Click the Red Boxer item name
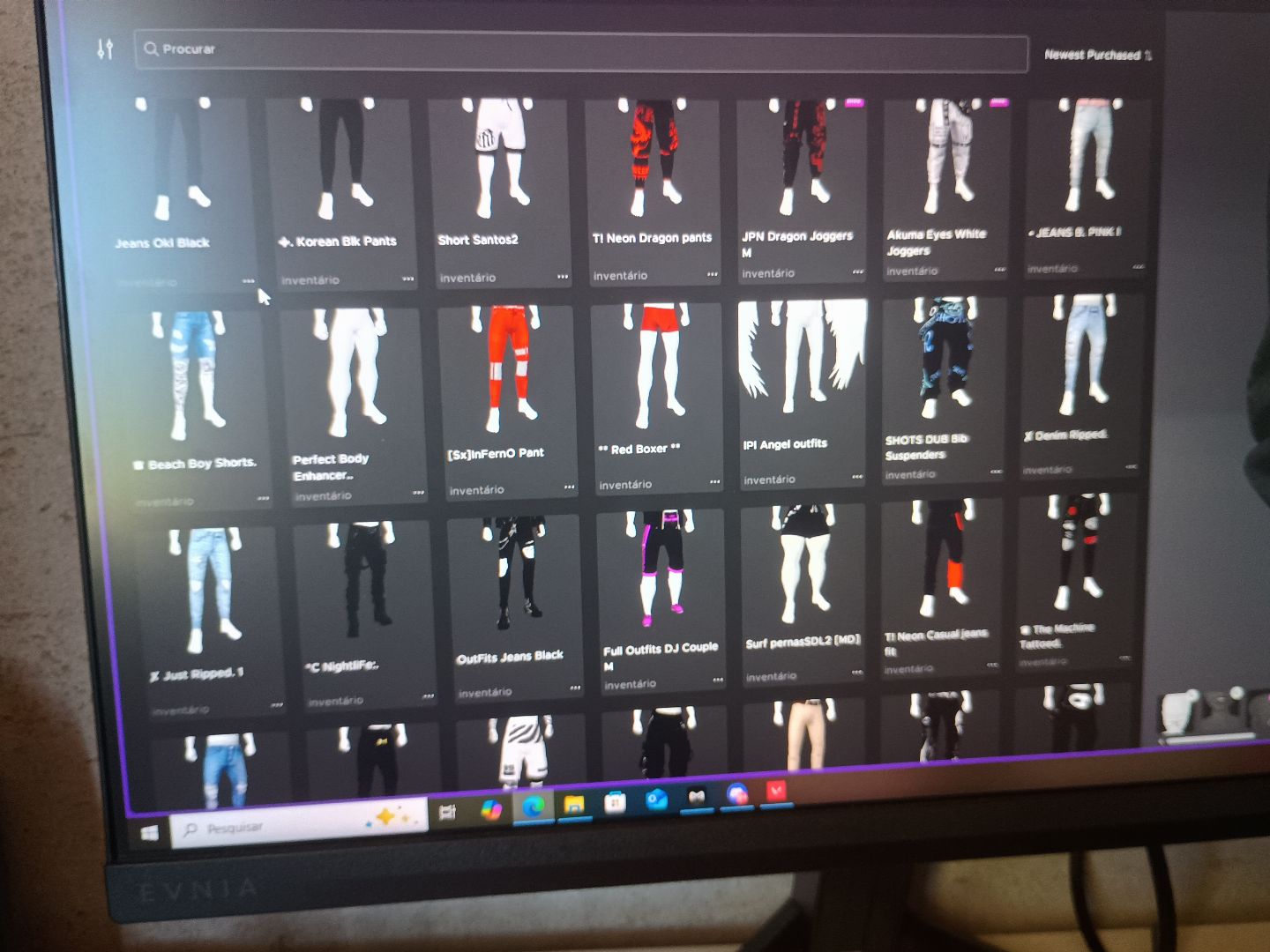 [639, 449]
